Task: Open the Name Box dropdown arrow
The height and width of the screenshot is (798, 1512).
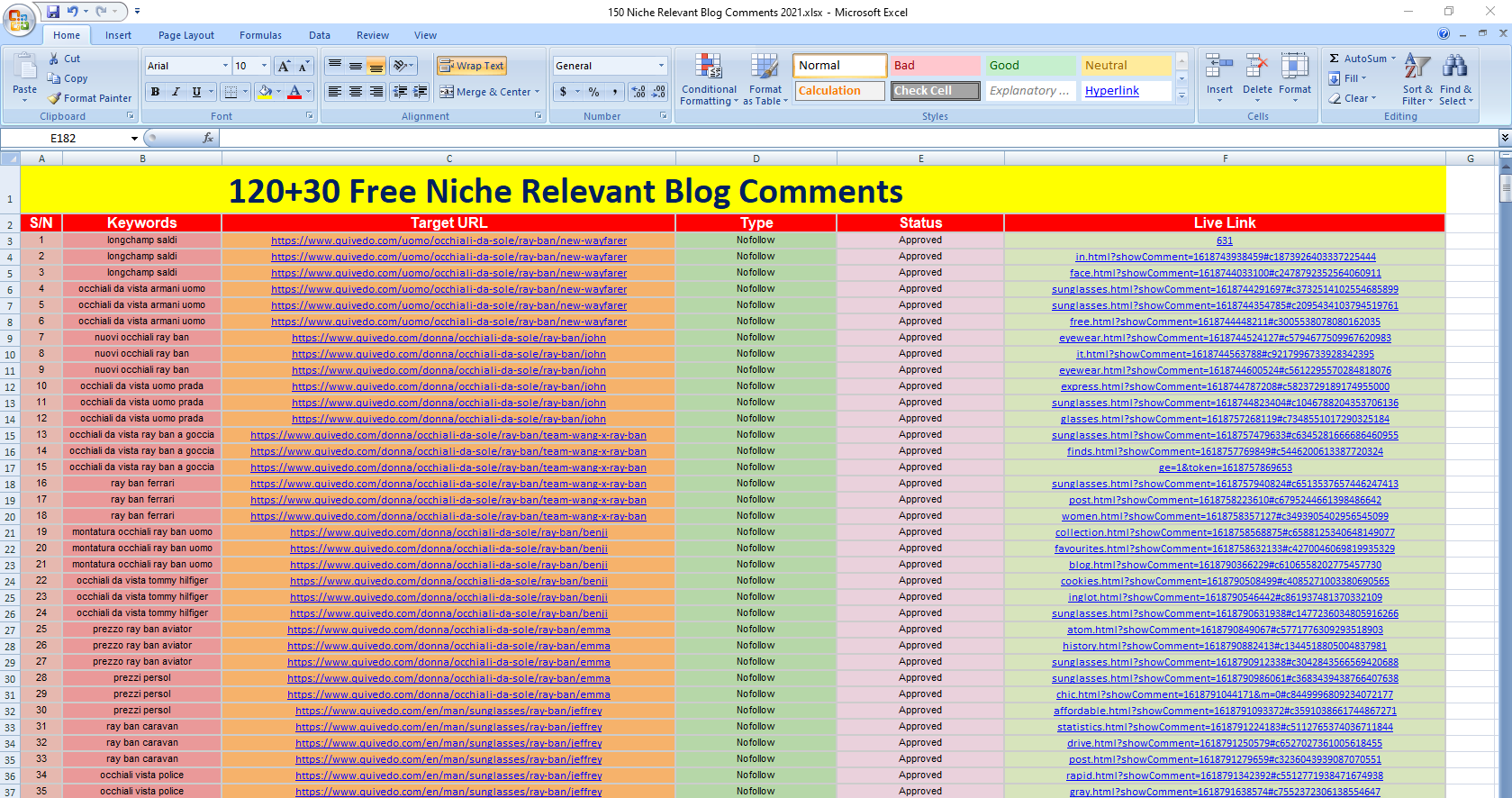Action: [134, 139]
